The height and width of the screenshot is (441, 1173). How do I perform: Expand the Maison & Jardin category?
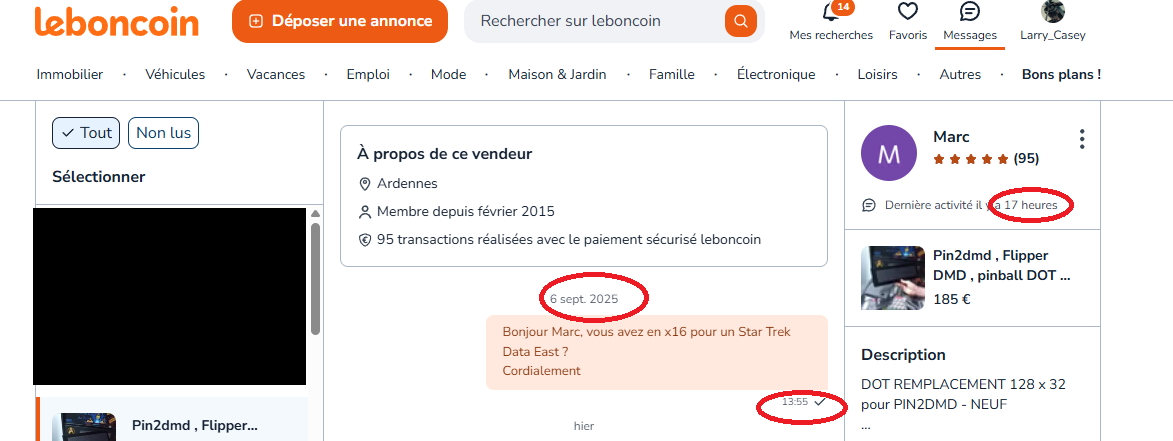(557, 75)
